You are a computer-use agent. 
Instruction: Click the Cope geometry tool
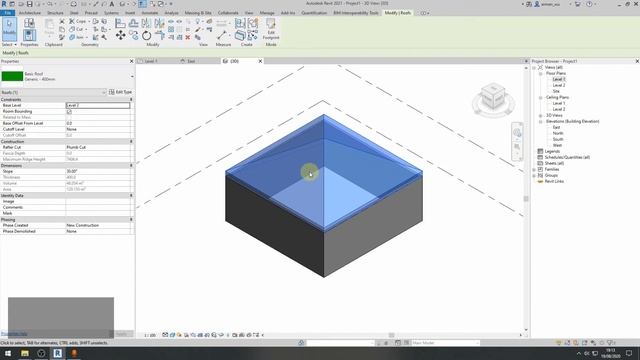click(x=78, y=21)
